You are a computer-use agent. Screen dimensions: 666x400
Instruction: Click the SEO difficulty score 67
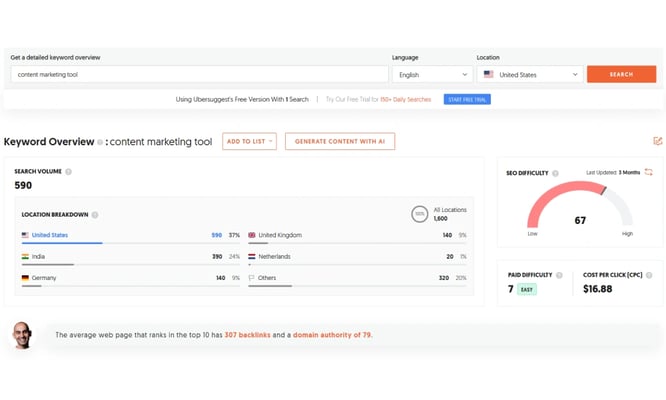580,220
